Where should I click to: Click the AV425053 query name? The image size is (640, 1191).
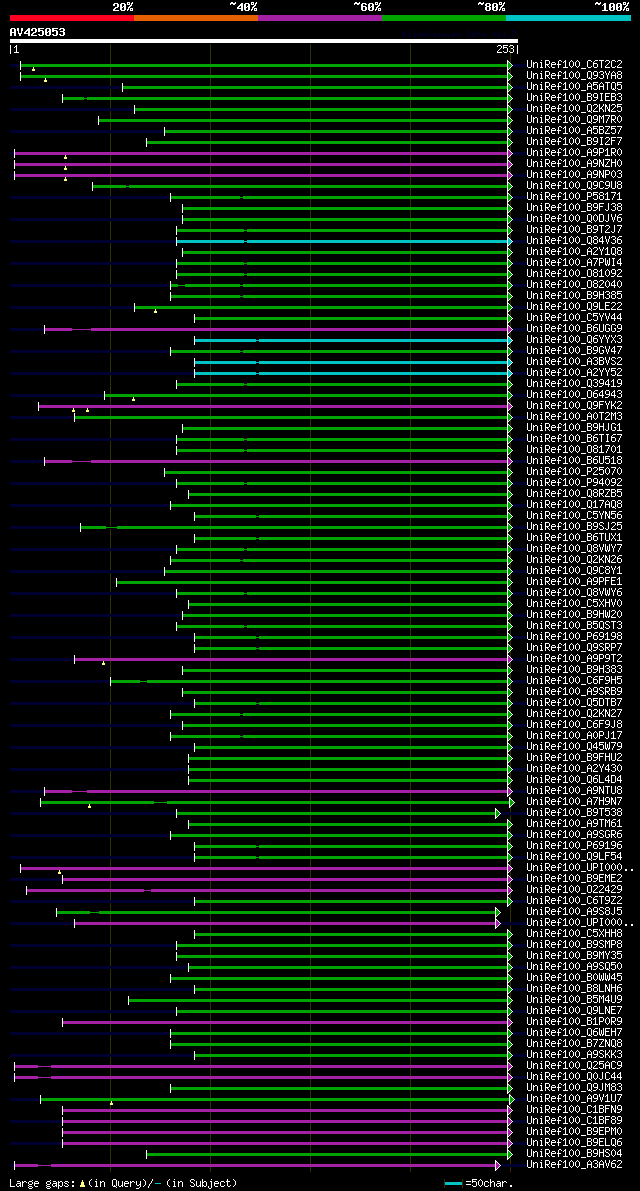point(37,32)
